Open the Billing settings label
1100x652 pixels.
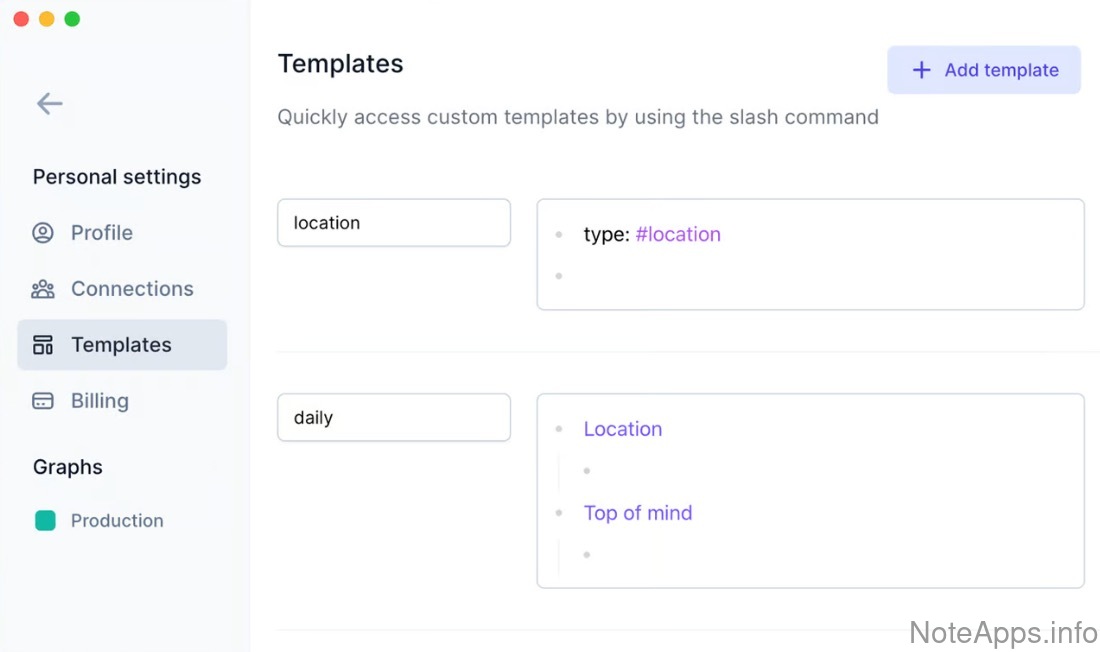(100, 401)
